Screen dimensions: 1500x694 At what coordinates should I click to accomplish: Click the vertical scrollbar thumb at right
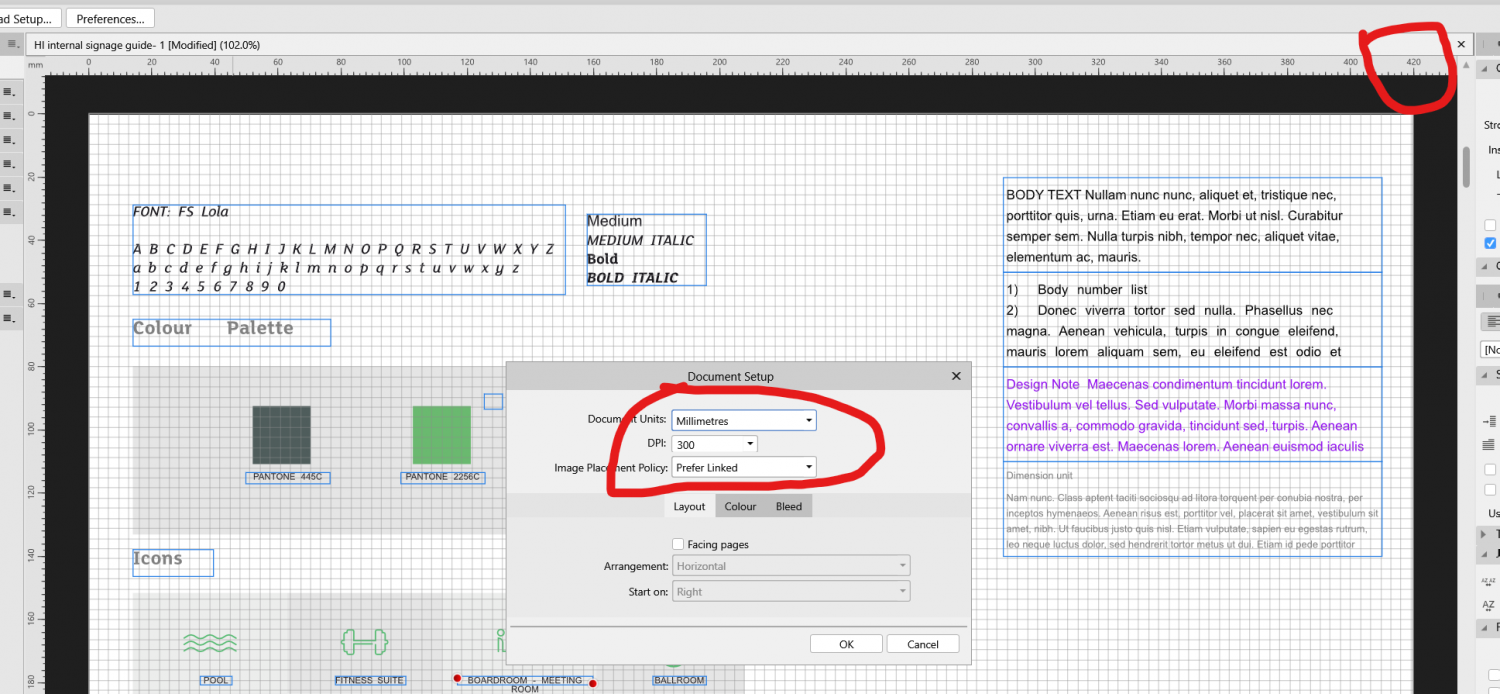point(1467,166)
